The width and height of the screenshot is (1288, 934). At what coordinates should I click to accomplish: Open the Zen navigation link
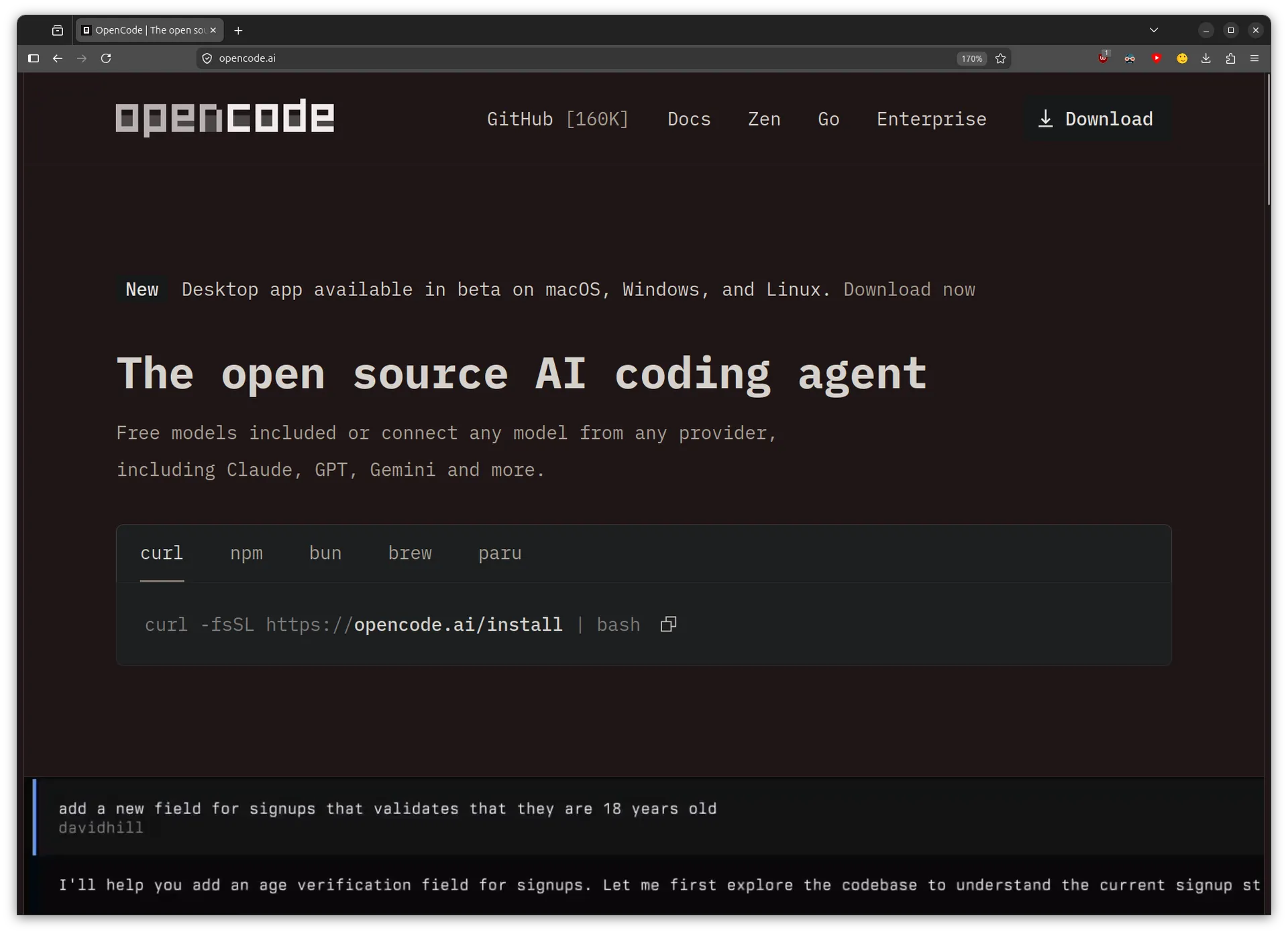click(x=764, y=119)
